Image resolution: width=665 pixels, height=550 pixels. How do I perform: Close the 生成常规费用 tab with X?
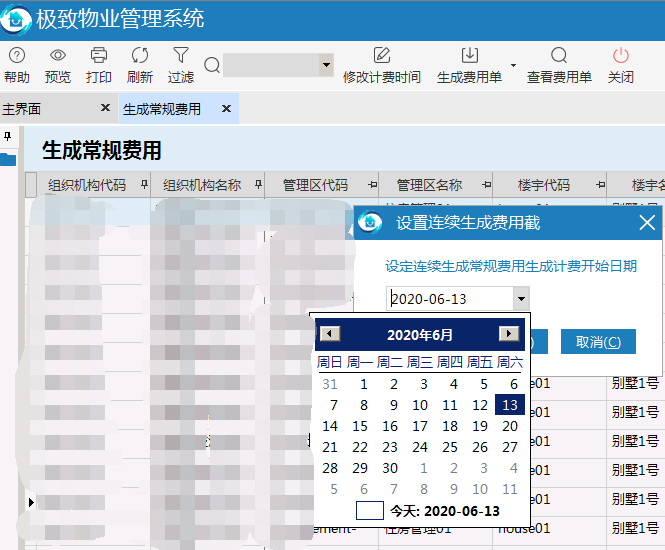[226, 109]
